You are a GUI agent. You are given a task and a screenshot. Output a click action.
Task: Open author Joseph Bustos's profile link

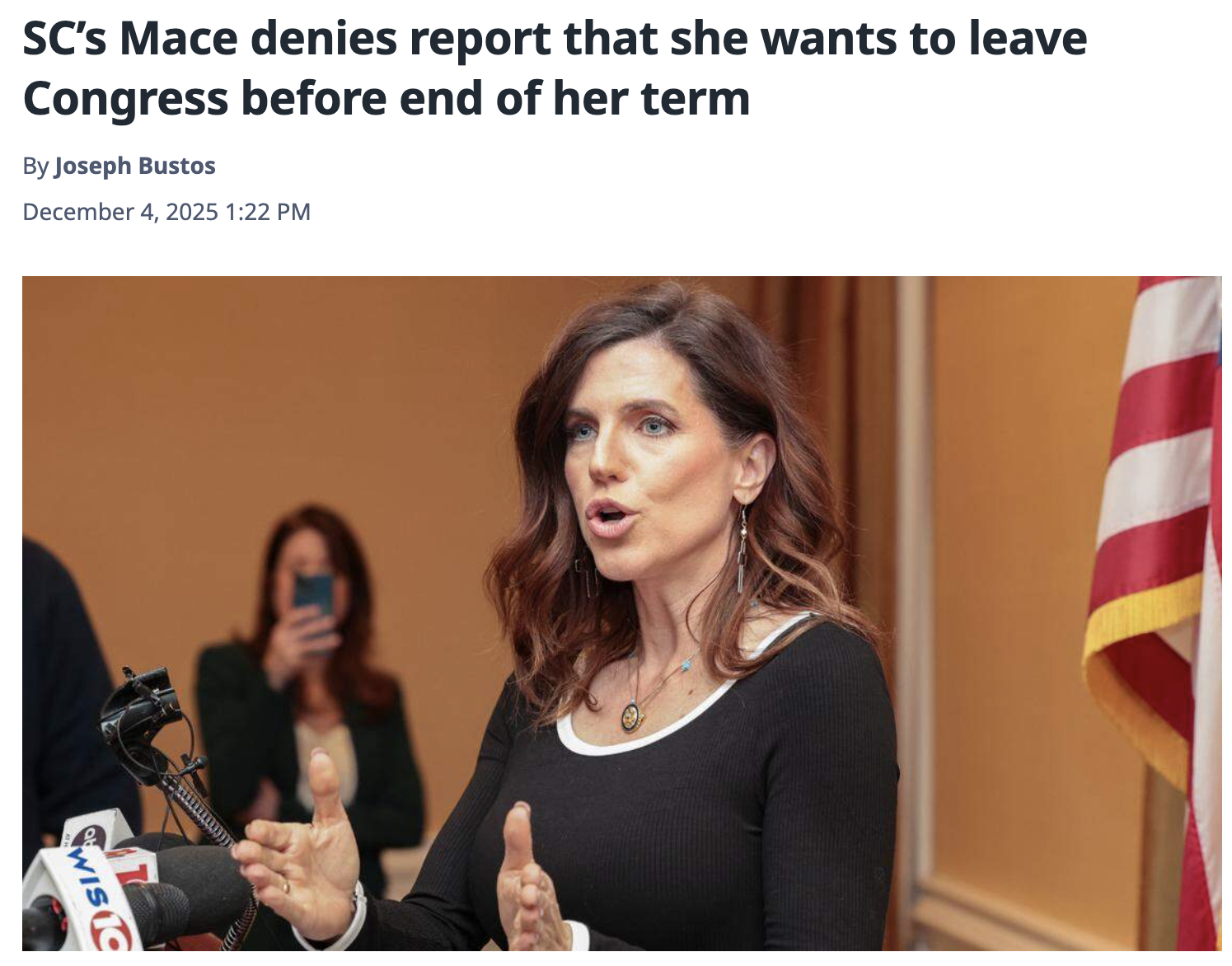click(135, 166)
